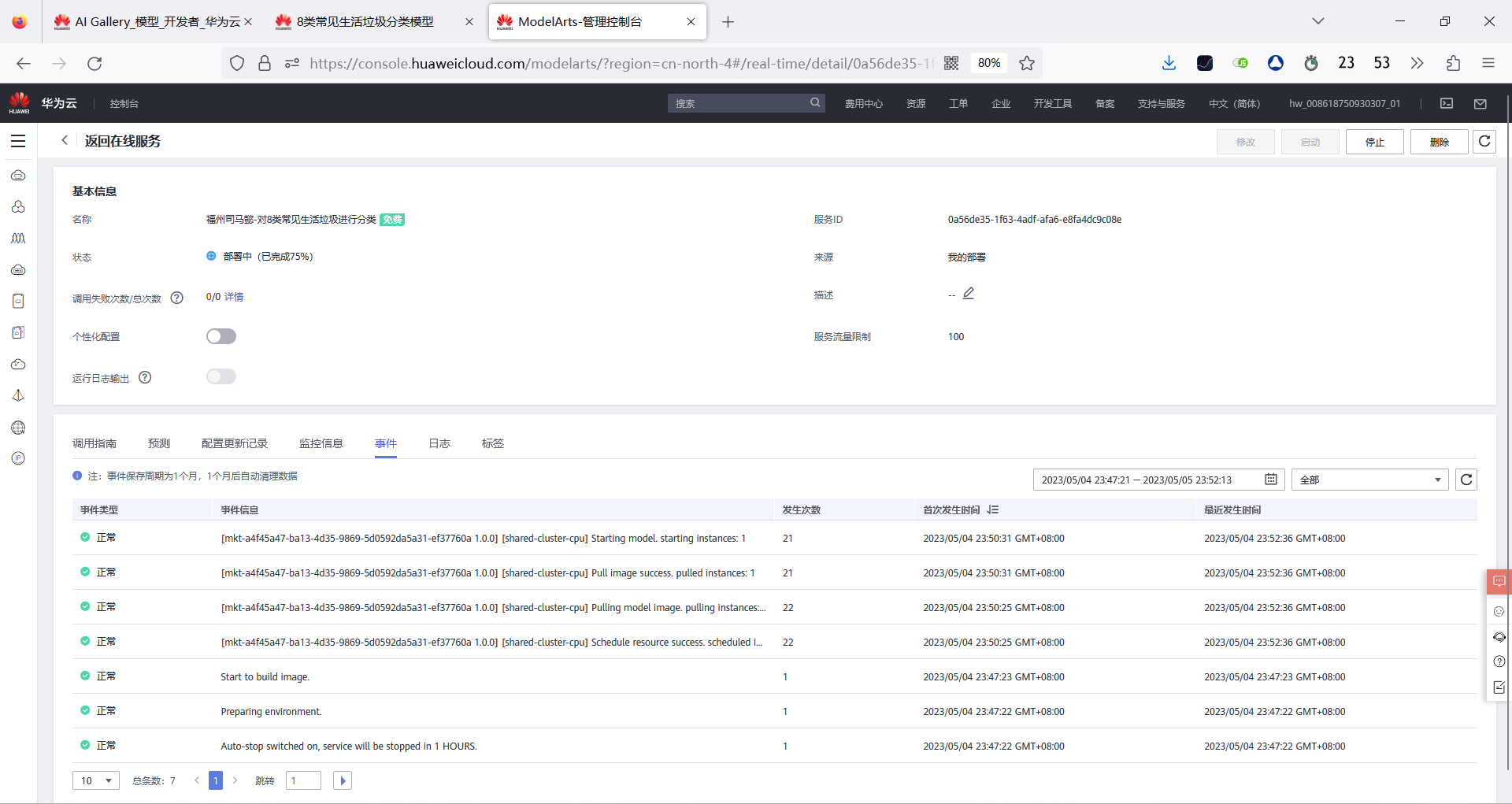Bookmark this page with the star icon
This screenshot has height=804, width=1512.
[1027, 63]
